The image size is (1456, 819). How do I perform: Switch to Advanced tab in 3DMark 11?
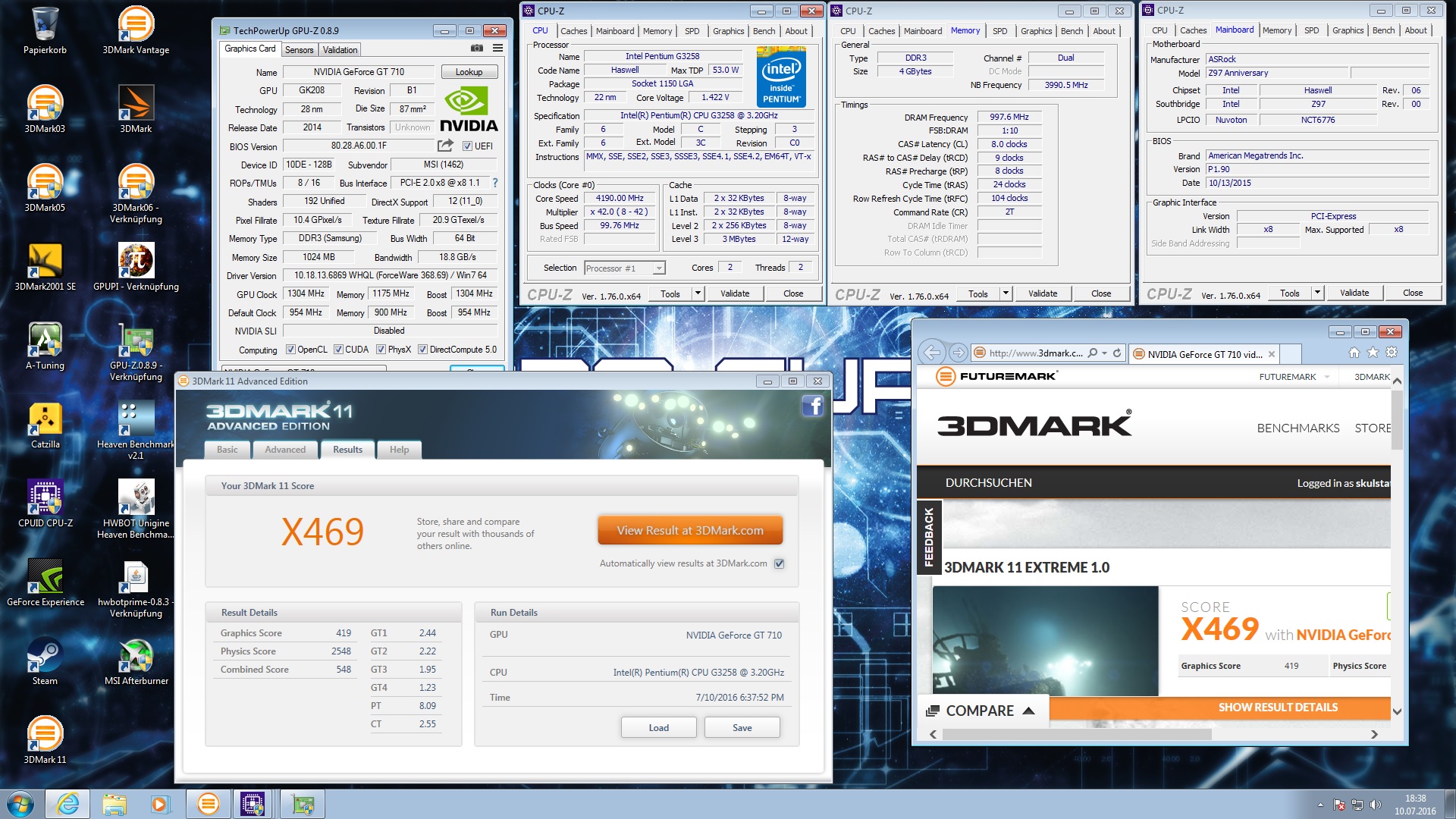pos(285,450)
